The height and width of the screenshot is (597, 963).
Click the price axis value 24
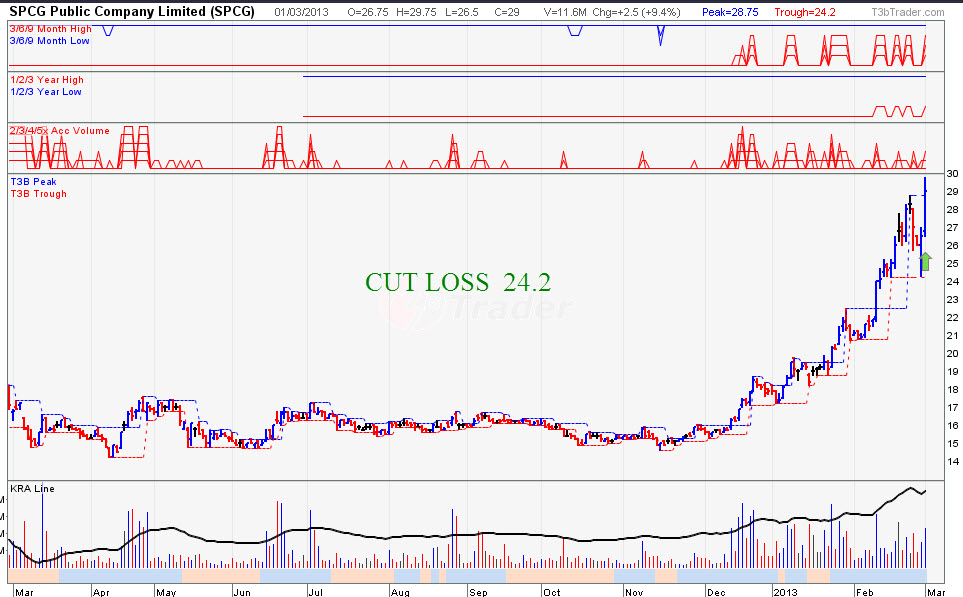tap(953, 281)
